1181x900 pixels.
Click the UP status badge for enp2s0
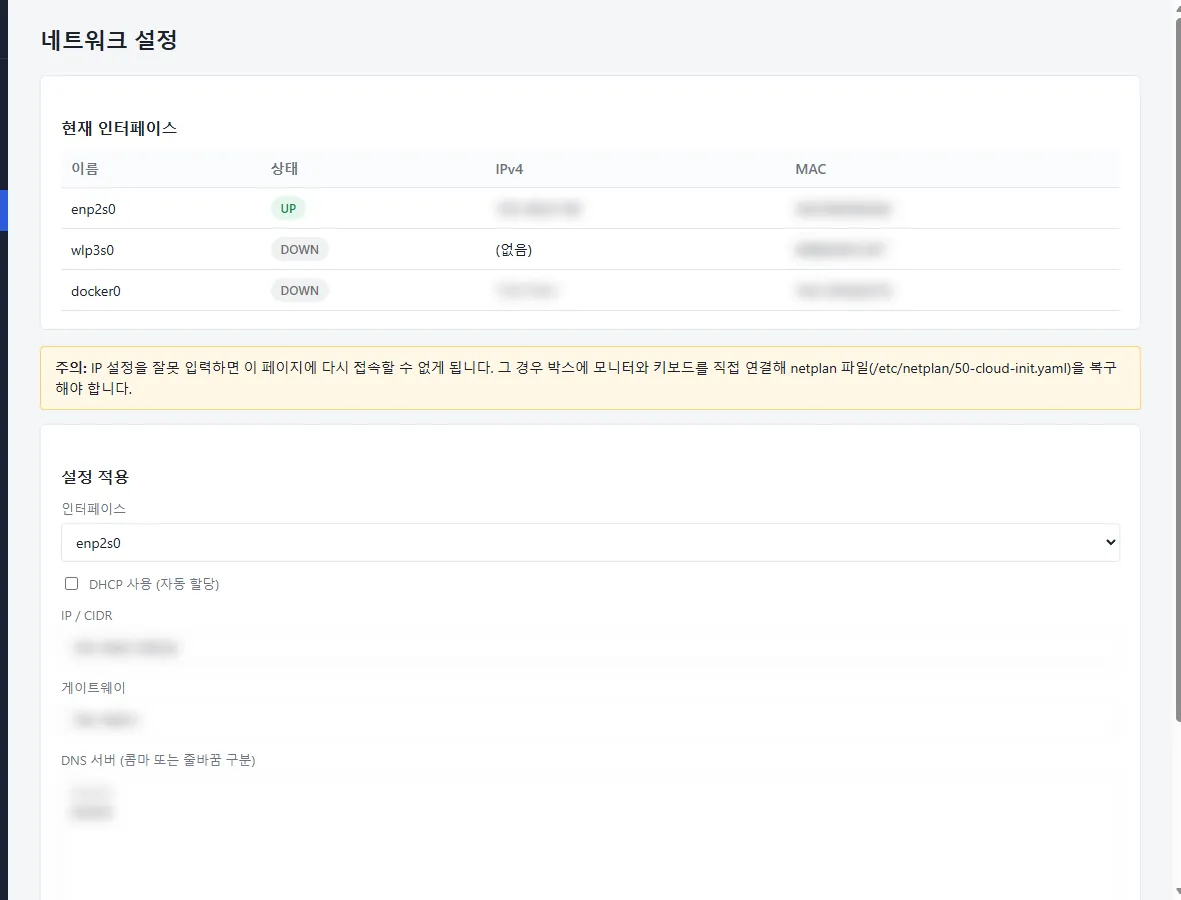pyautogui.click(x=288, y=209)
